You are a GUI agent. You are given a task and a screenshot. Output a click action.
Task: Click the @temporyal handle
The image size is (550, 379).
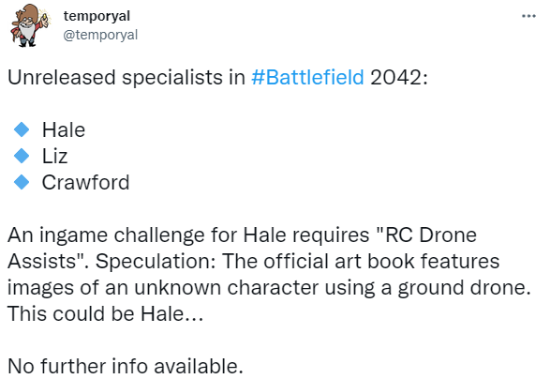[x=100, y=35]
